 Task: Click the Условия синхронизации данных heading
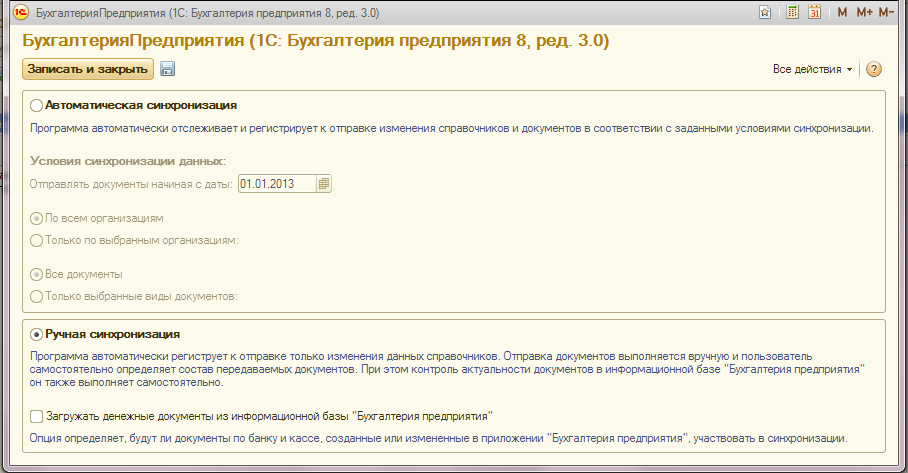[128, 162]
